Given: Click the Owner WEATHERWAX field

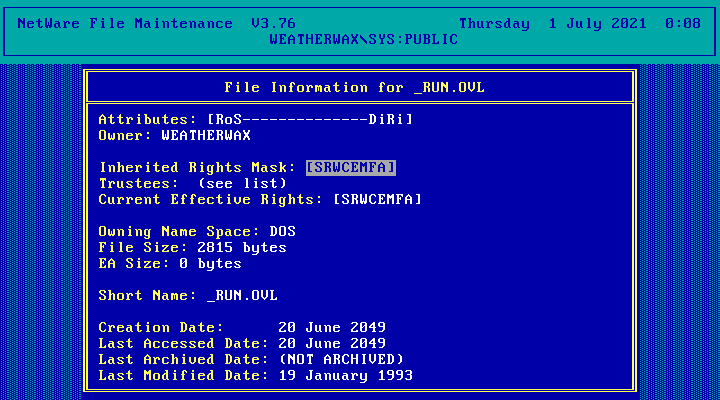Looking at the screenshot, I should coord(205,135).
